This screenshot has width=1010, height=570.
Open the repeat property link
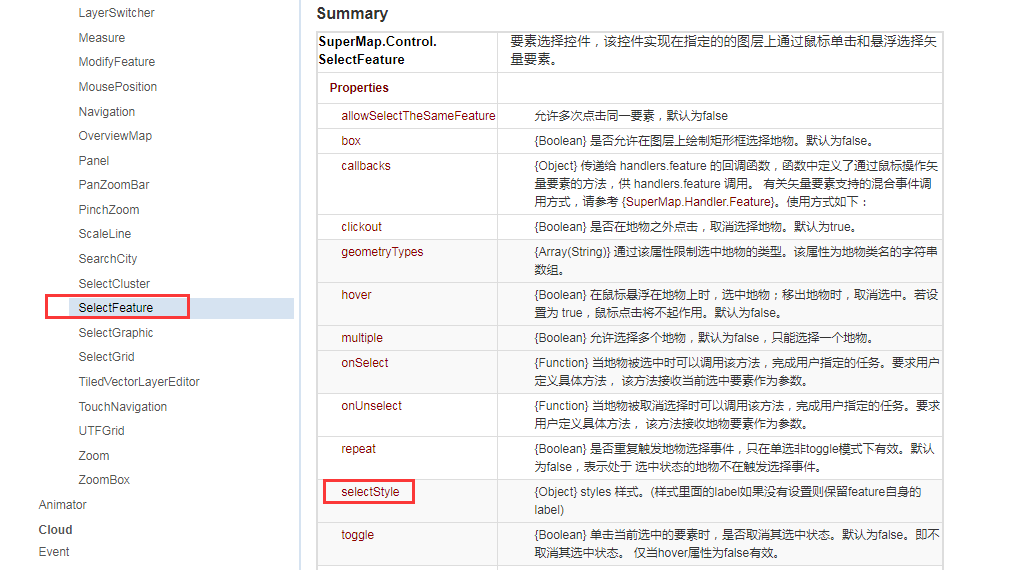pyautogui.click(x=358, y=449)
